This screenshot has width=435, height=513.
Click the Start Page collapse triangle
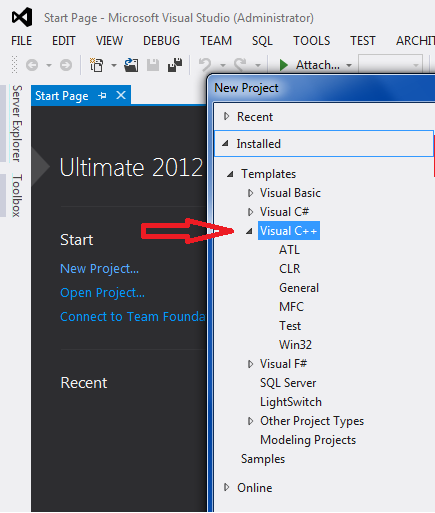click(x=40, y=166)
